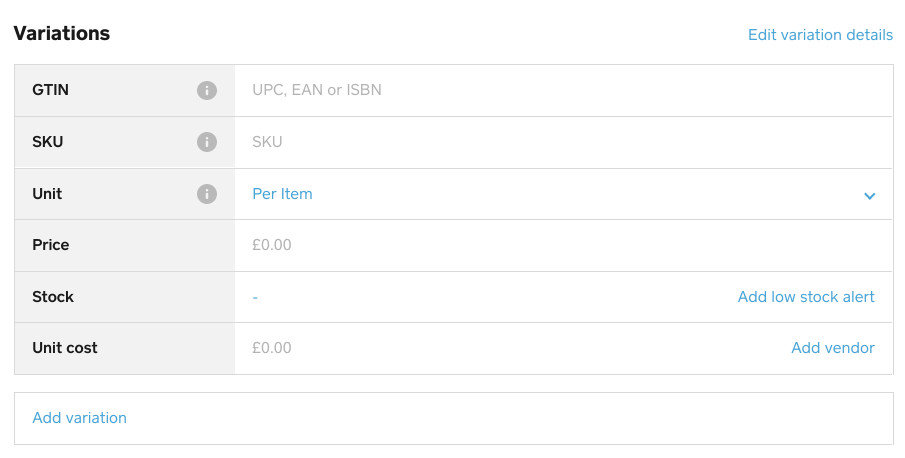Click the Add vendor link

(x=833, y=348)
